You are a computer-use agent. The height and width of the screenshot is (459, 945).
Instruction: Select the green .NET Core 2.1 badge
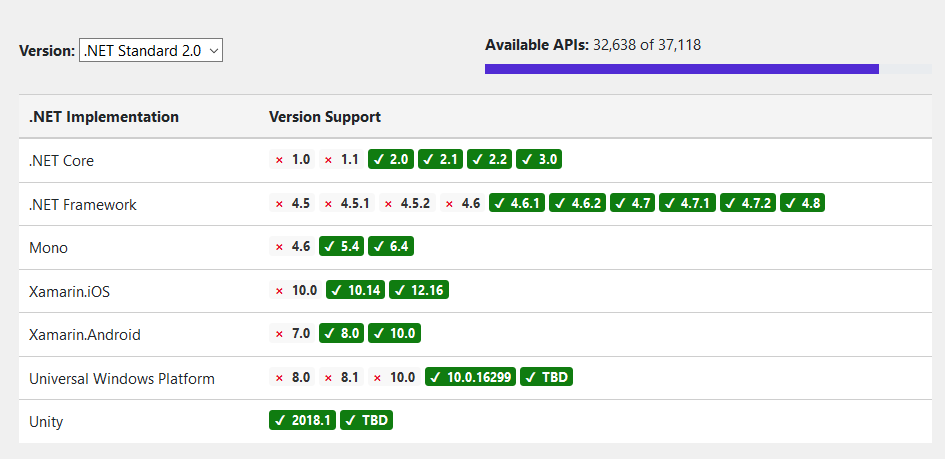coord(441,160)
